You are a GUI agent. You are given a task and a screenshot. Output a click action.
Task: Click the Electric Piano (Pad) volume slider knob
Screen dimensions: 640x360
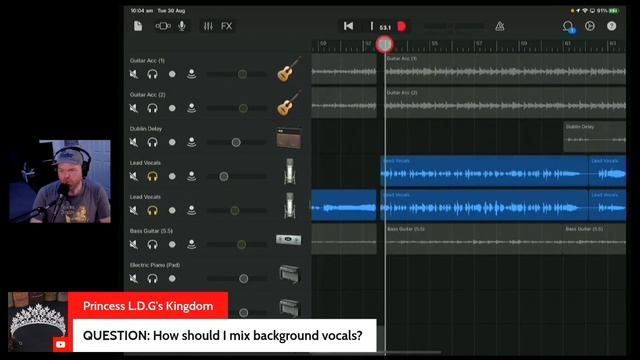click(x=244, y=278)
